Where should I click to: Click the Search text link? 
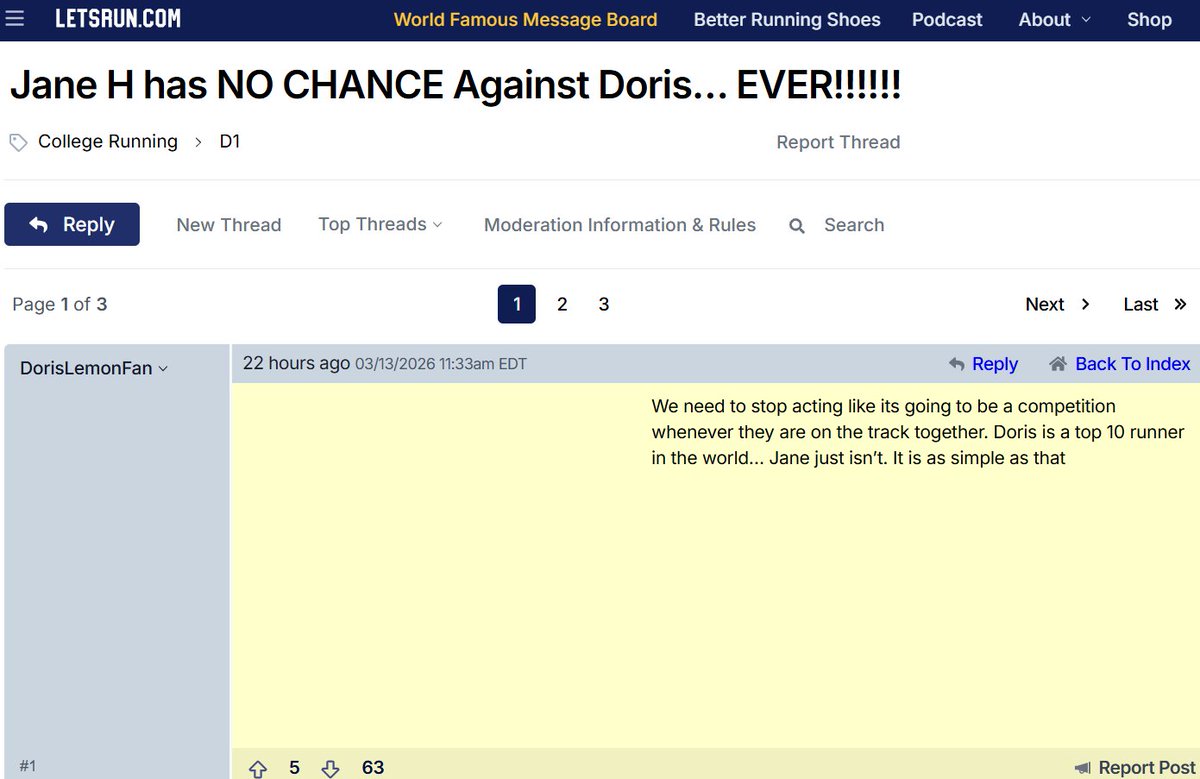854,225
